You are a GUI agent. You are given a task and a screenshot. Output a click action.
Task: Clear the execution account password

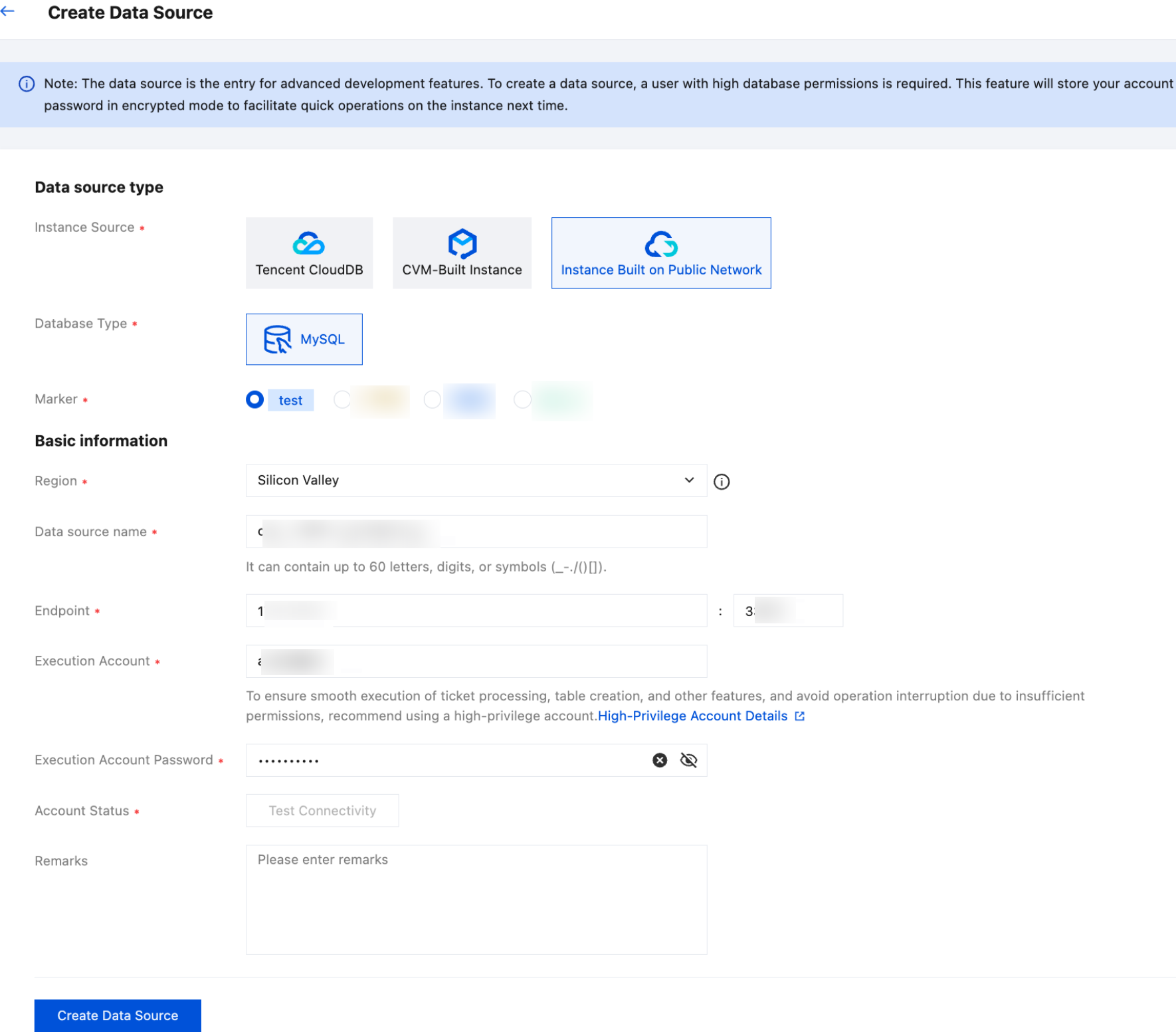pos(660,760)
